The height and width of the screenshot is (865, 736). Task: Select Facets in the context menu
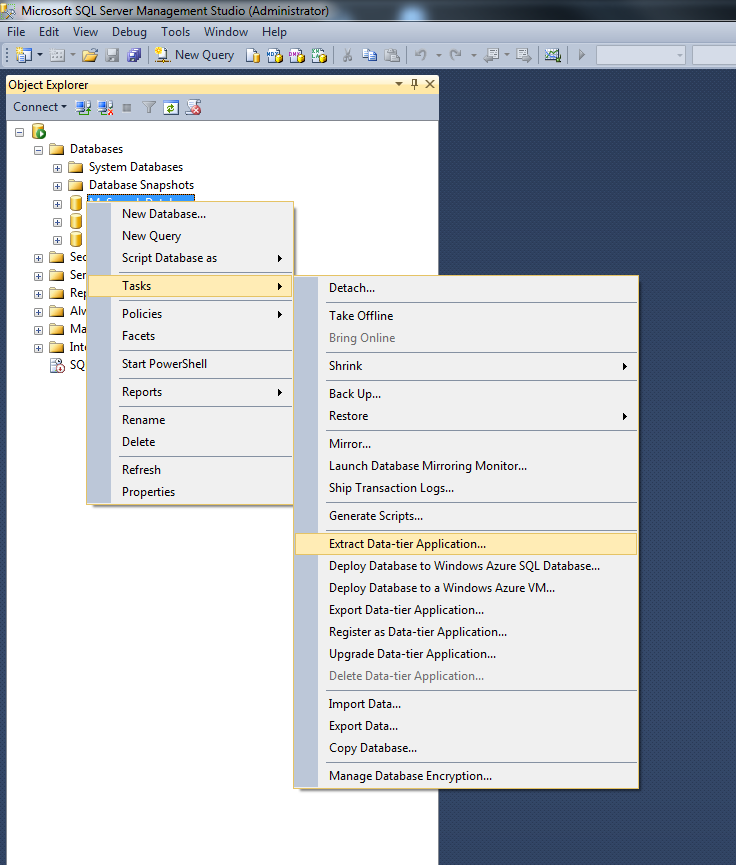coord(190,336)
